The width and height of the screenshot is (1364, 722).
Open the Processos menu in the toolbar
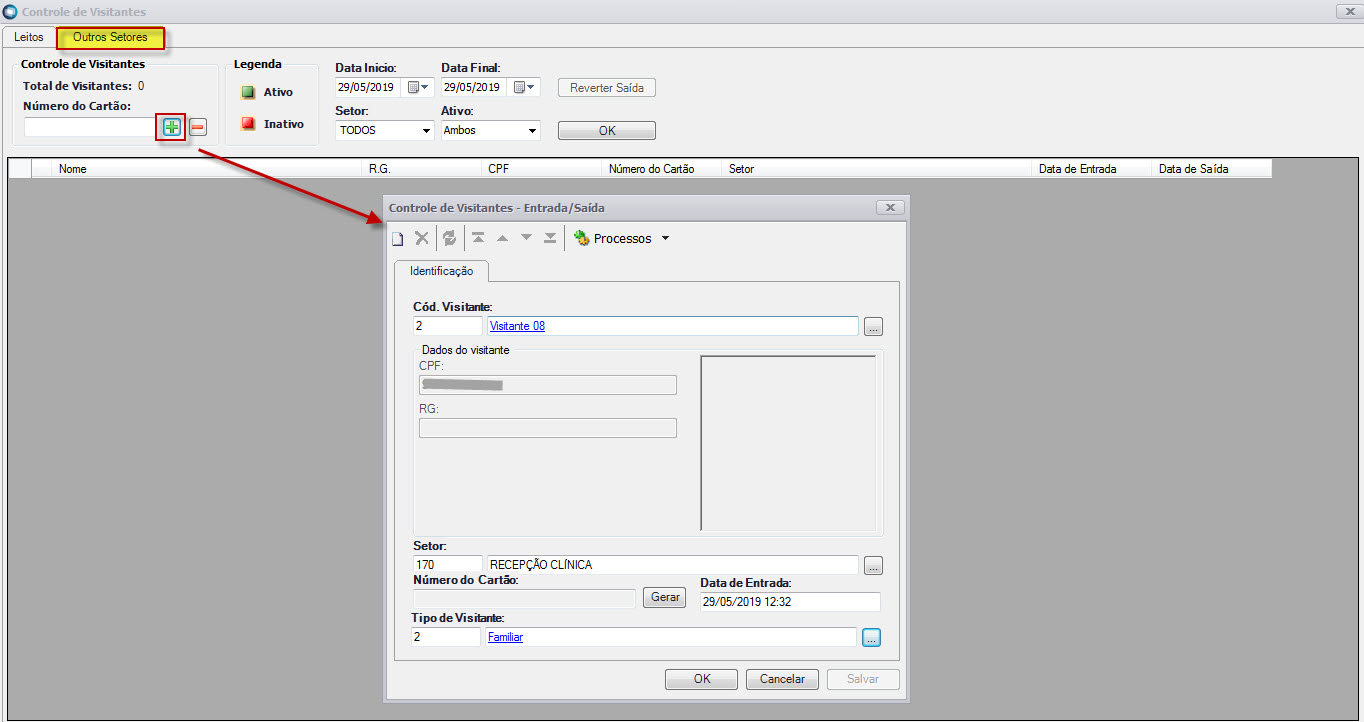(621, 239)
